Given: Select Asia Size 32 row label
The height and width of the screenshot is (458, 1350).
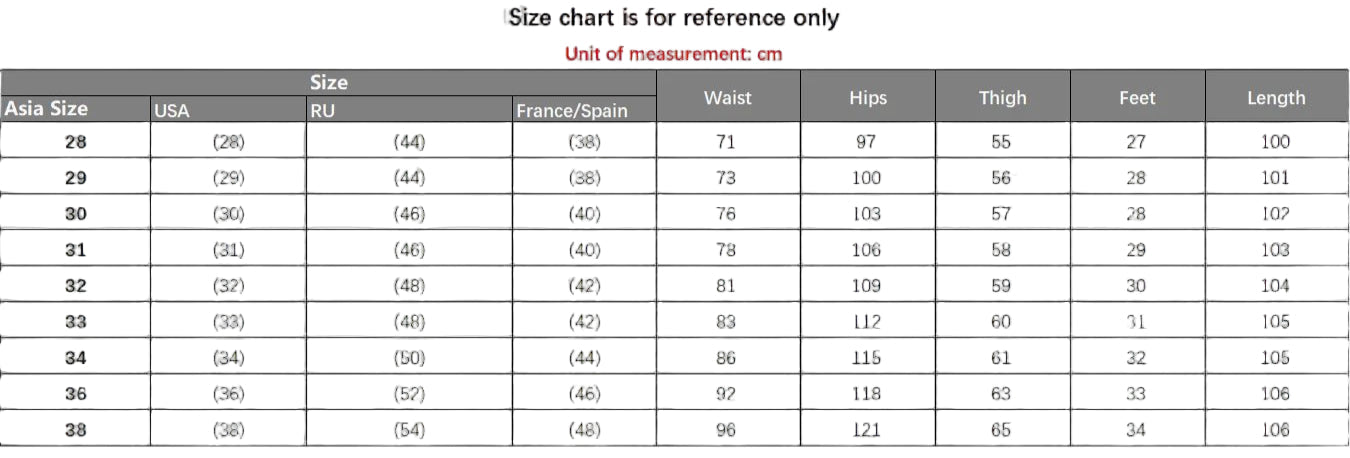Looking at the screenshot, I should pyautogui.click(x=75, y=286).
